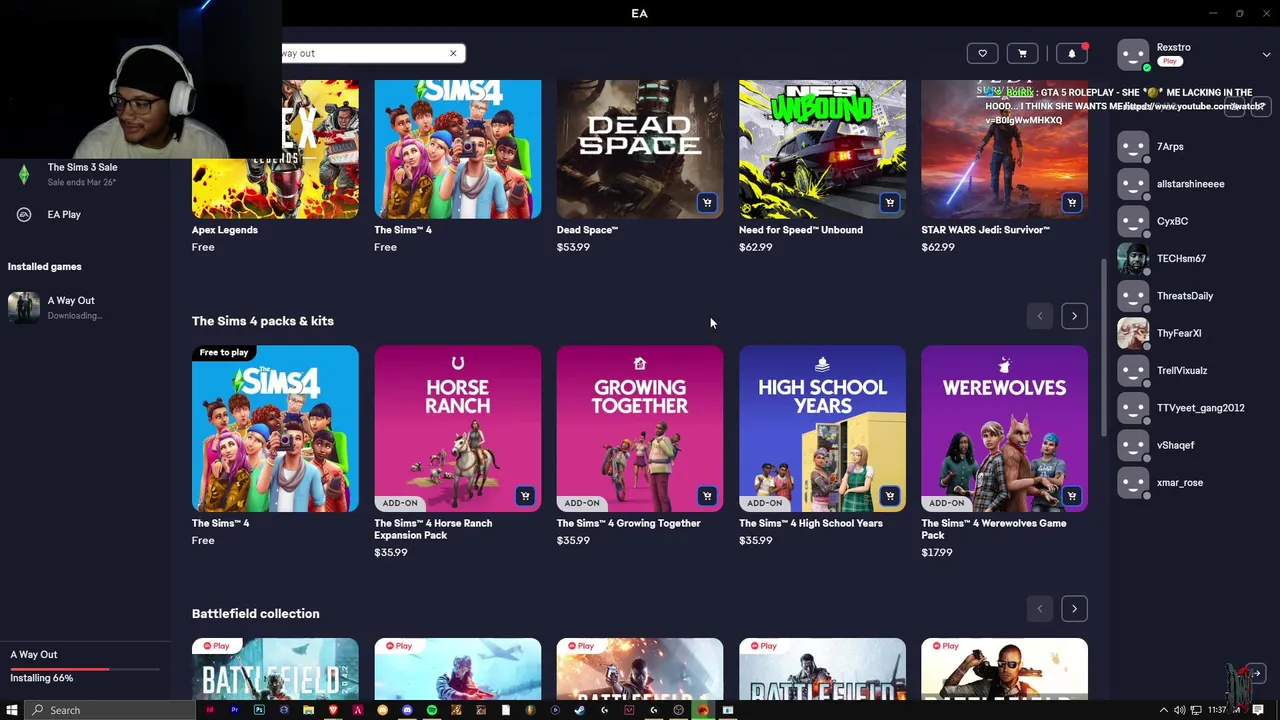Open Apex Legends game tile

pos(275,149)
